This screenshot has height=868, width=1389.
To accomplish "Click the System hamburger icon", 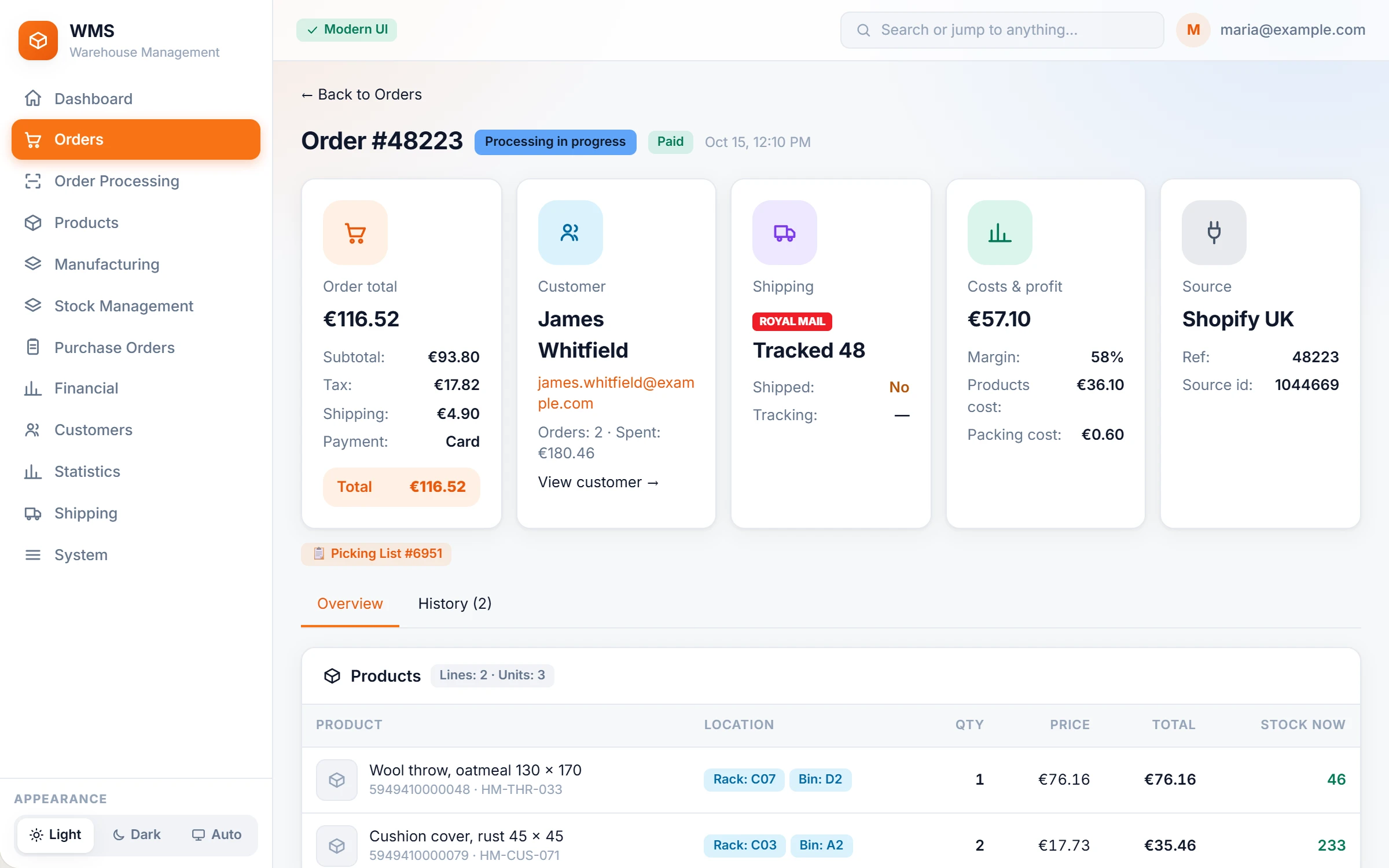I will tap(33, 555).
